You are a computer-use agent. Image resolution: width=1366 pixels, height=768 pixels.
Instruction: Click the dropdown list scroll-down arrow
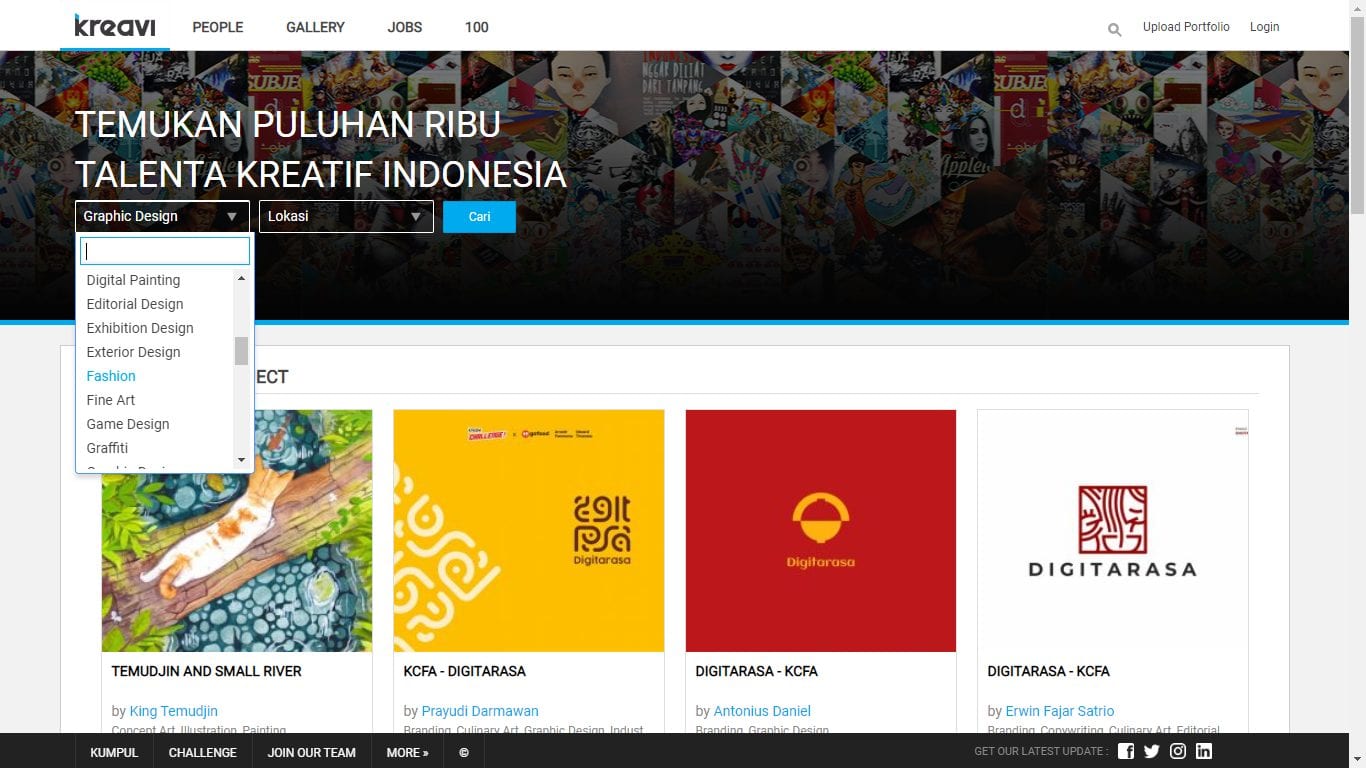coord(241,460)
